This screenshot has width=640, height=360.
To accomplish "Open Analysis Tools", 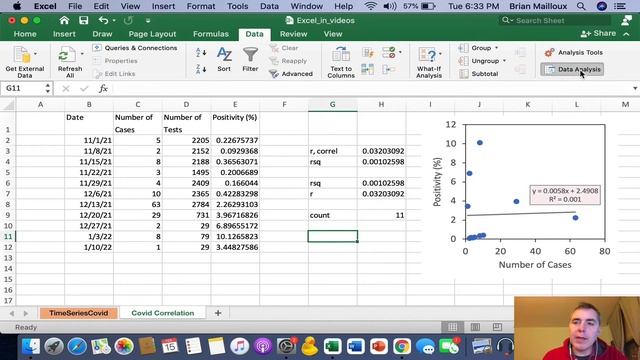I will click(x=573, y=52).
